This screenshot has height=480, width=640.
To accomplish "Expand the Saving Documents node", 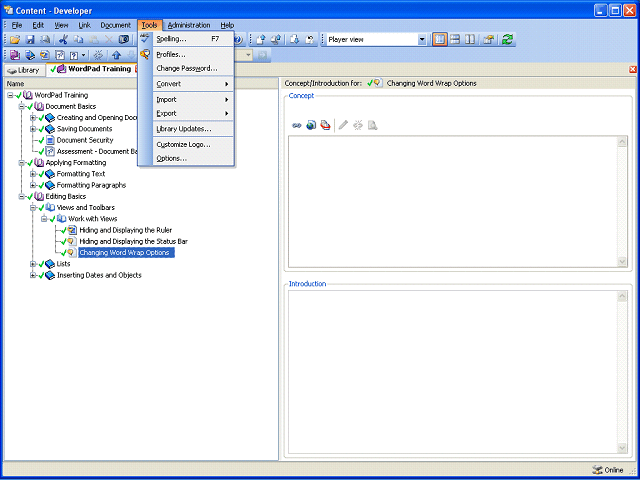I will pos(33,129).
